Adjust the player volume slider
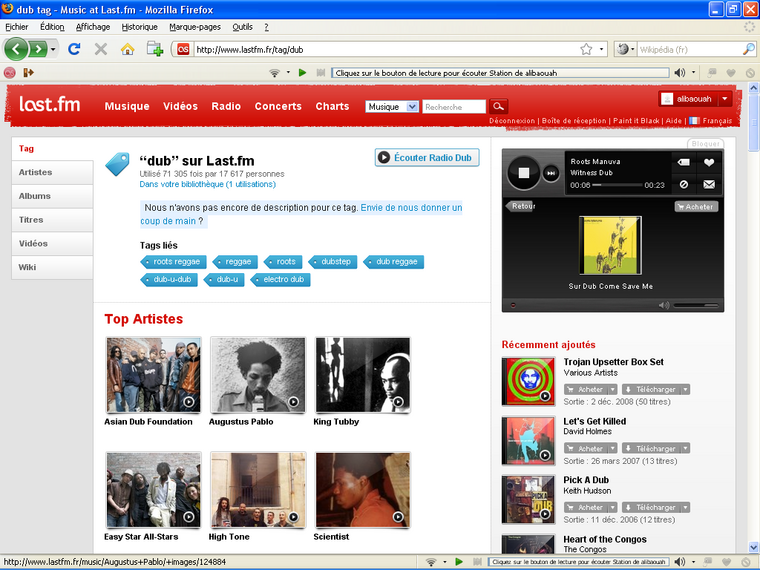This screenshot has height=570, width=760. (696, 305)
